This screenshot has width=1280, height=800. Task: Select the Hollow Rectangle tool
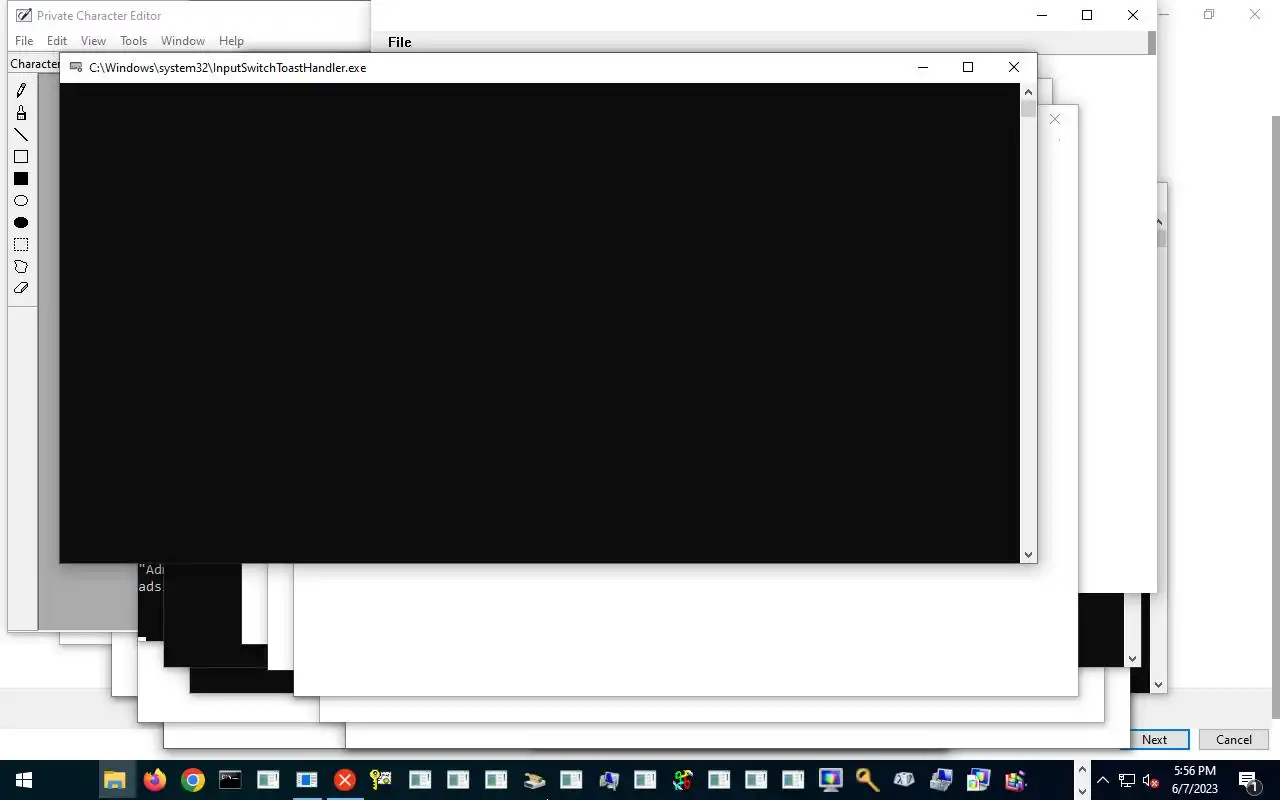pyautogui.click(x=21, y=157)
